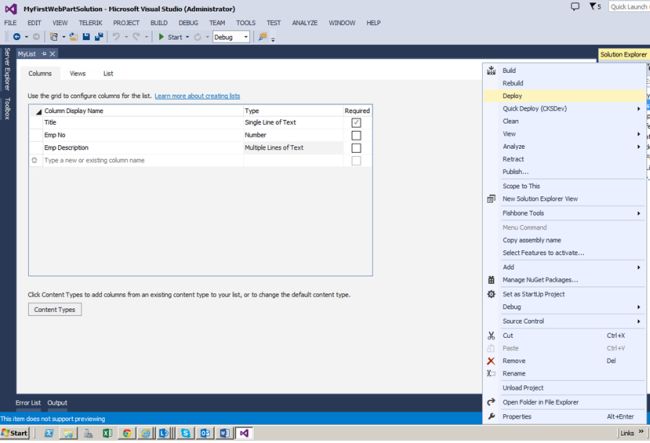Click Outlook icon in the taskbar
The width and height of the screenshot is (650, 443).
(x=205, y=433)
